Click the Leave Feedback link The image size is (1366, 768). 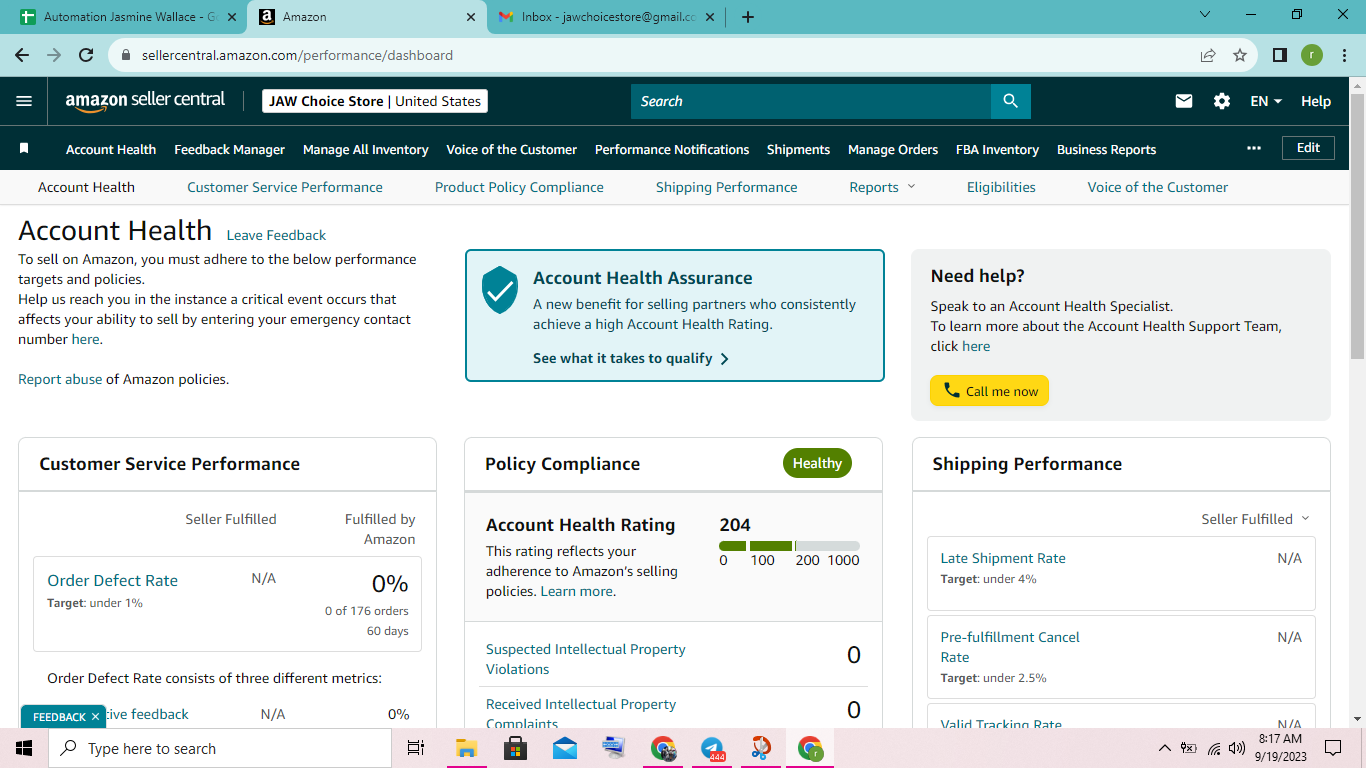pos(276,235)
